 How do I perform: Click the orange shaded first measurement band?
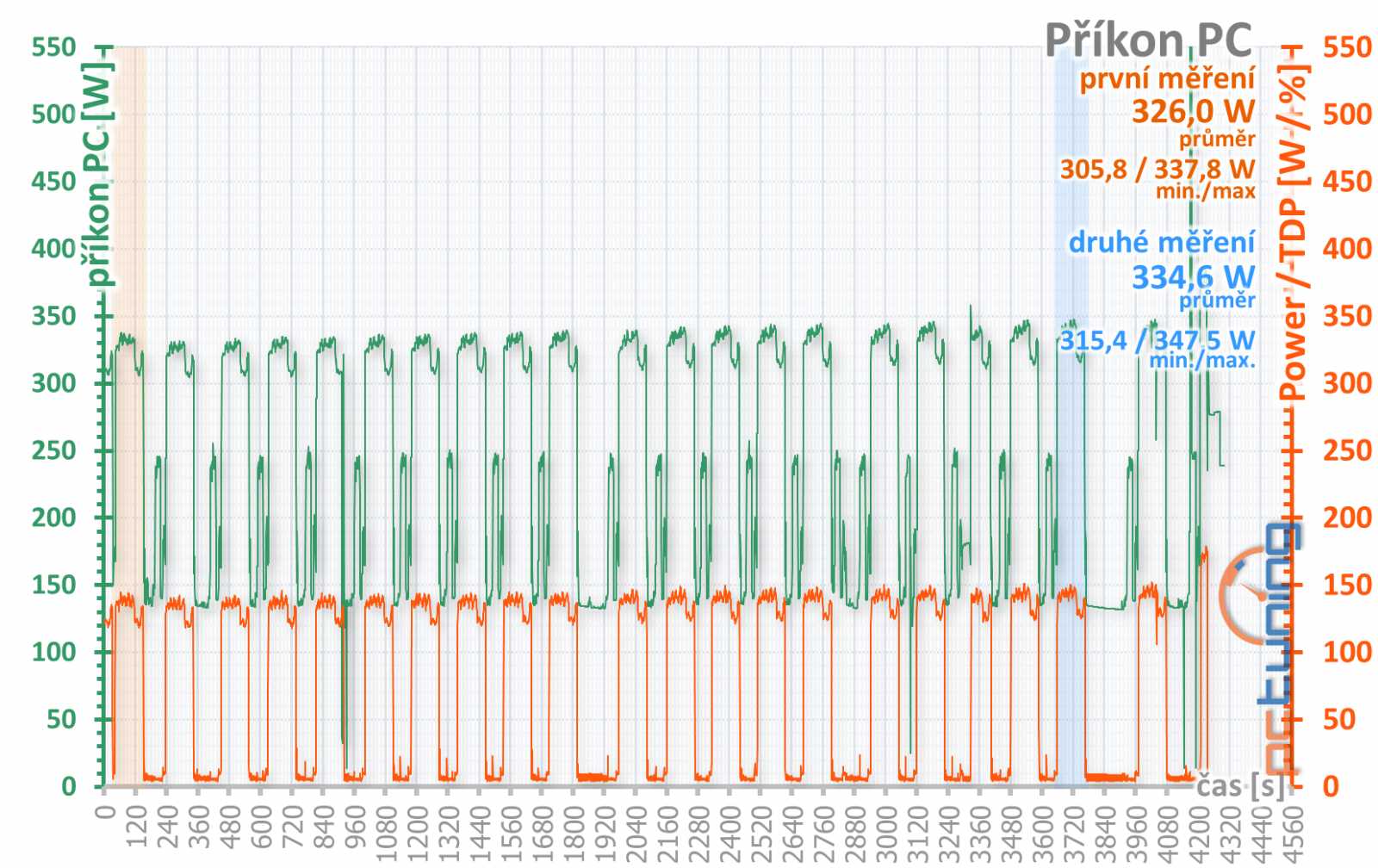[x=130, y=416]
